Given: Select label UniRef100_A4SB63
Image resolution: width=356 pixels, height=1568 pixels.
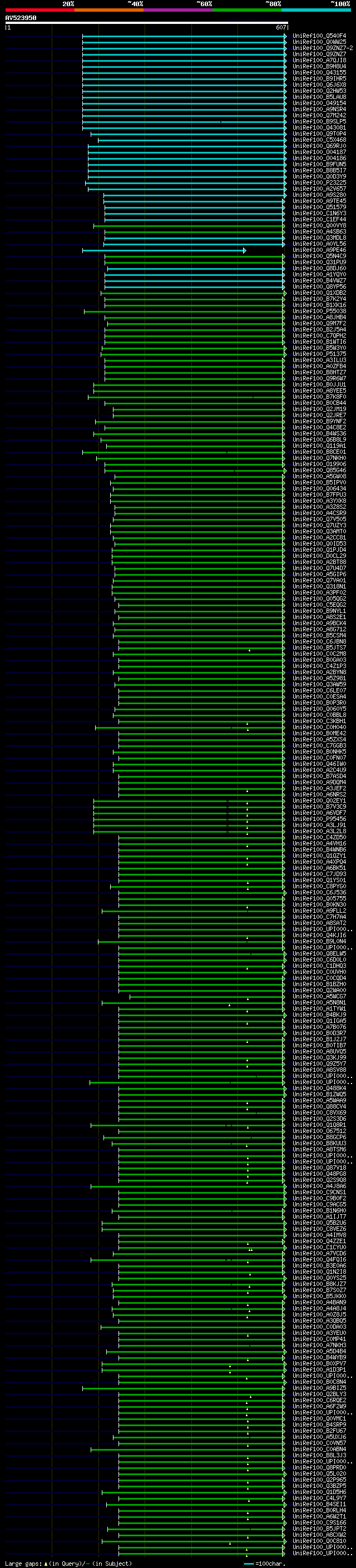Looking at the screenshot, I should pos(319,232).
